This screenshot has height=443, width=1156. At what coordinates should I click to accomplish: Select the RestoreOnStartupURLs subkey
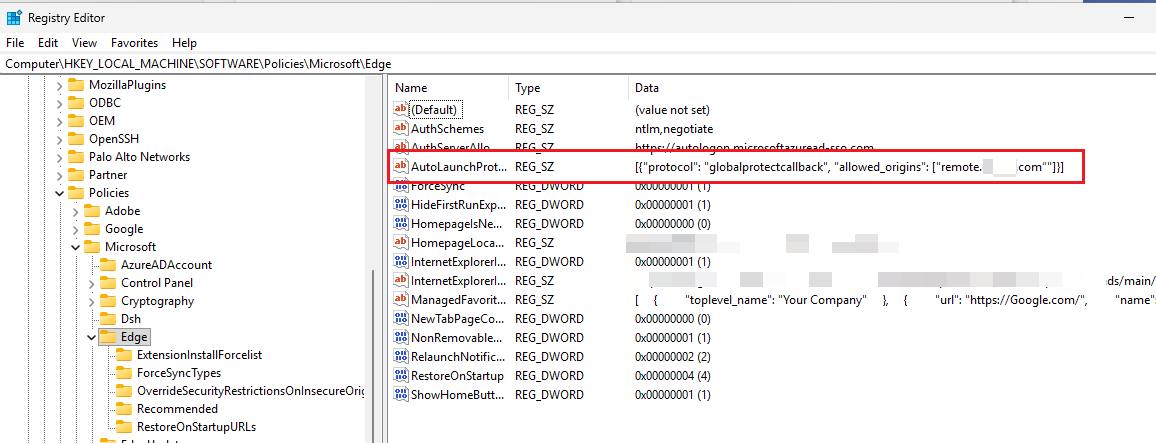tap(196, 427)
